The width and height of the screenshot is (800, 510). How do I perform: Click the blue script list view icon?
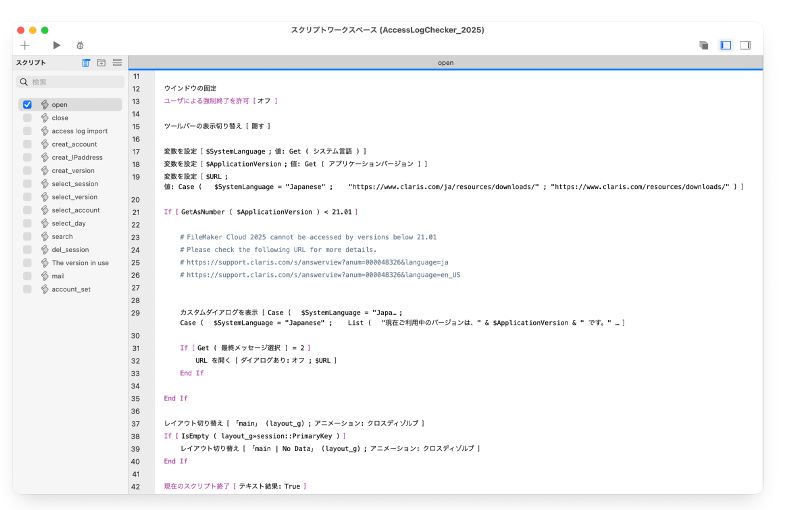pos(86,63)
